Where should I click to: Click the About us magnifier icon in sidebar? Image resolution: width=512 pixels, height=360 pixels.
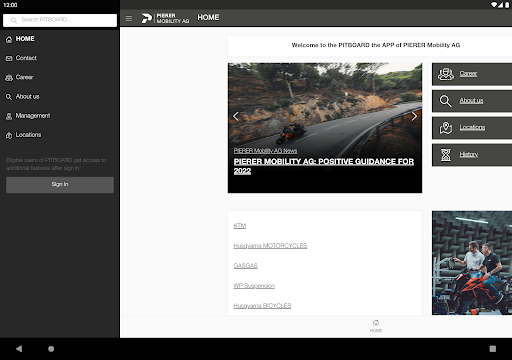9,97
